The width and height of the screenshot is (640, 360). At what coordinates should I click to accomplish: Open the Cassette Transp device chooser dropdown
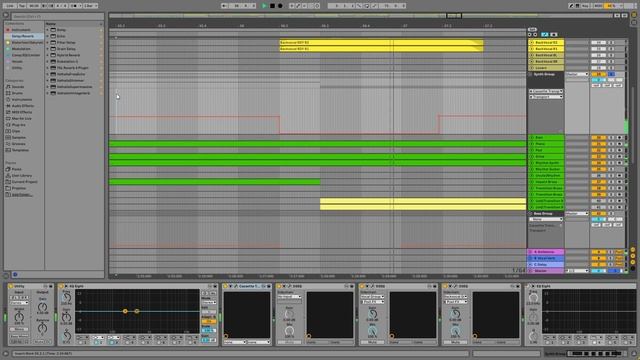(546, 91)
